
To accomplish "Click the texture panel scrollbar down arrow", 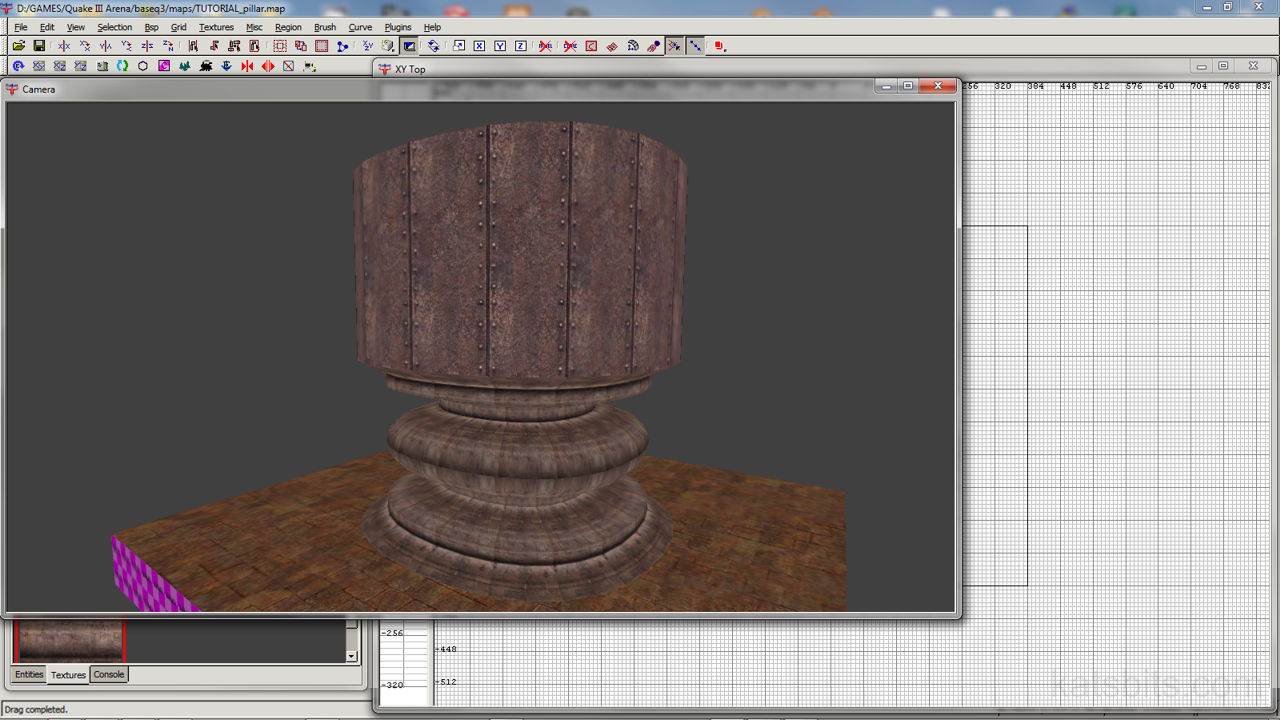I will coord(351,656).
